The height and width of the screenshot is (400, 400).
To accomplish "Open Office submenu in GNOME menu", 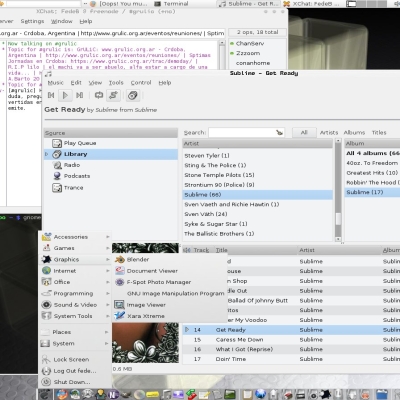I will coord(75,282).
